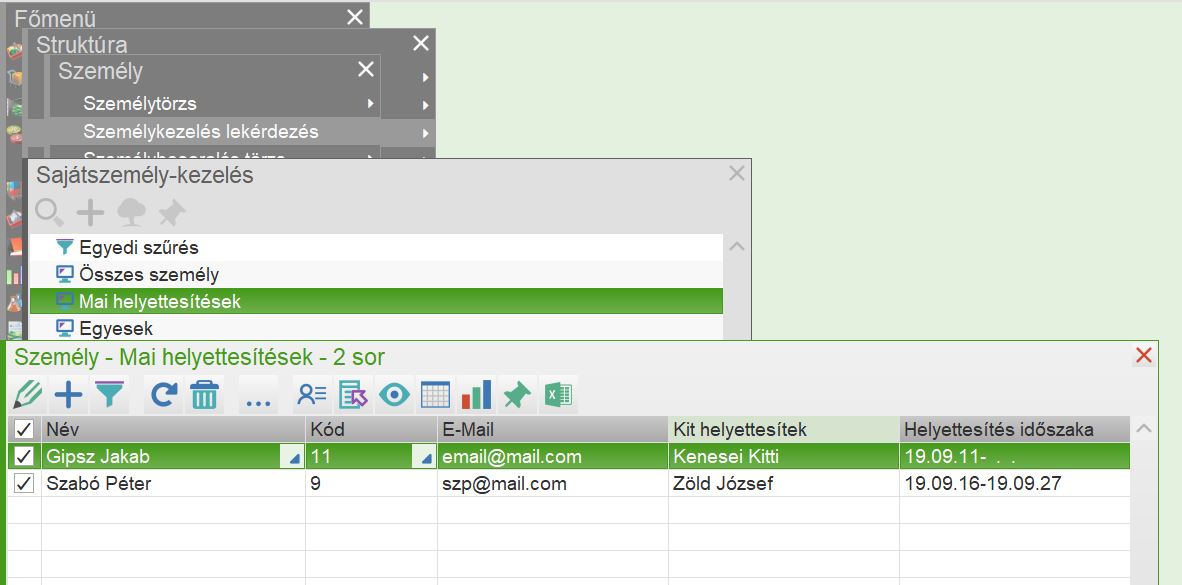Click the blue plus add-record icon
Screen dimensions: 1182x585
coord(69,394)
